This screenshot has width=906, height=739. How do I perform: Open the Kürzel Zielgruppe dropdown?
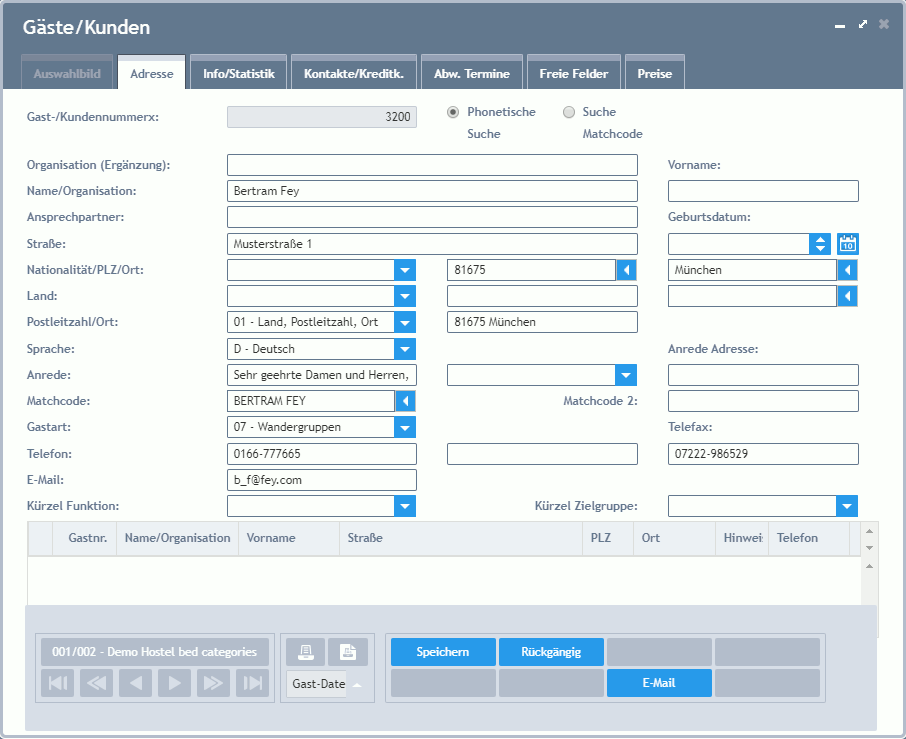click(847, 506)
